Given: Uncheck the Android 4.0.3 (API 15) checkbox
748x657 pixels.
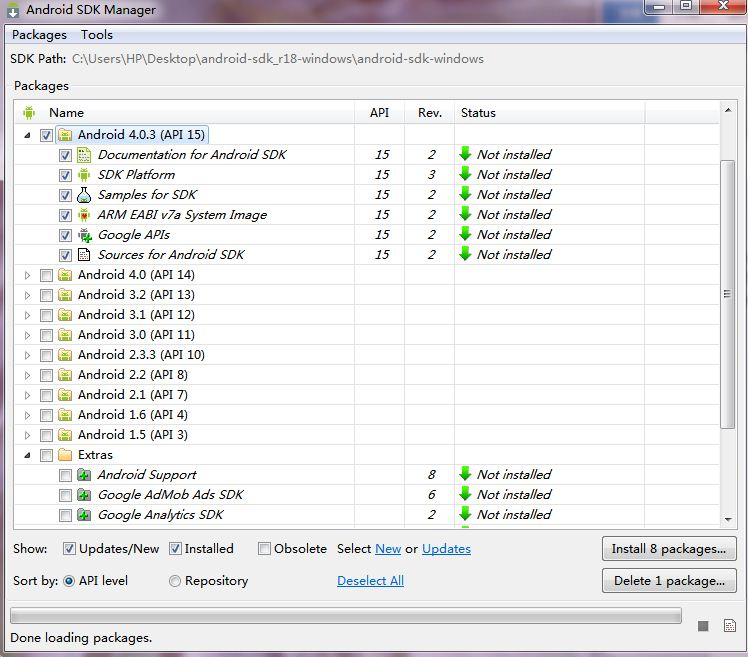Looking at the screenshot, I should (x=46, y=136).
